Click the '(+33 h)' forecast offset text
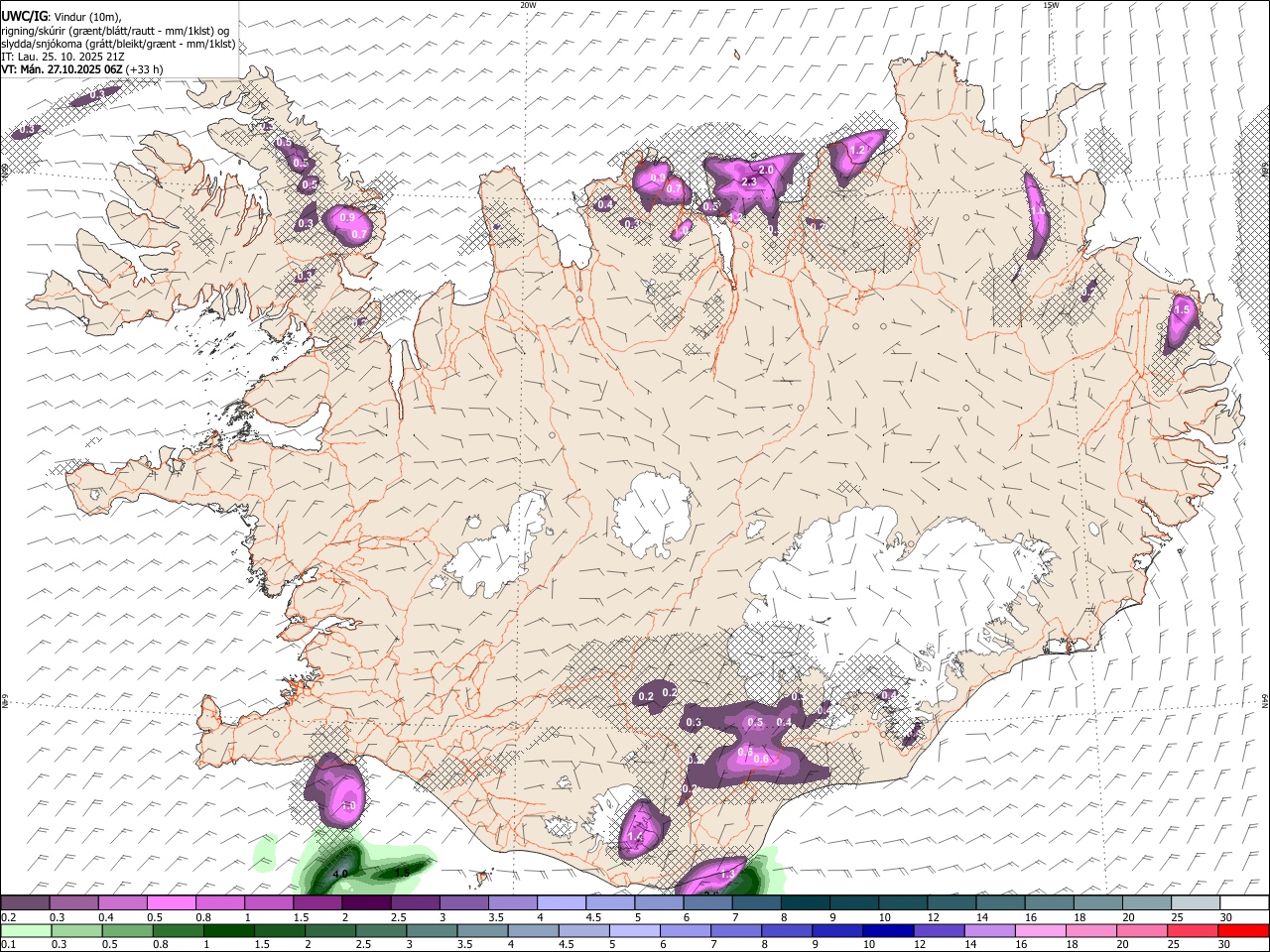The image size is (1270, 952). click(x=145, y=69)
